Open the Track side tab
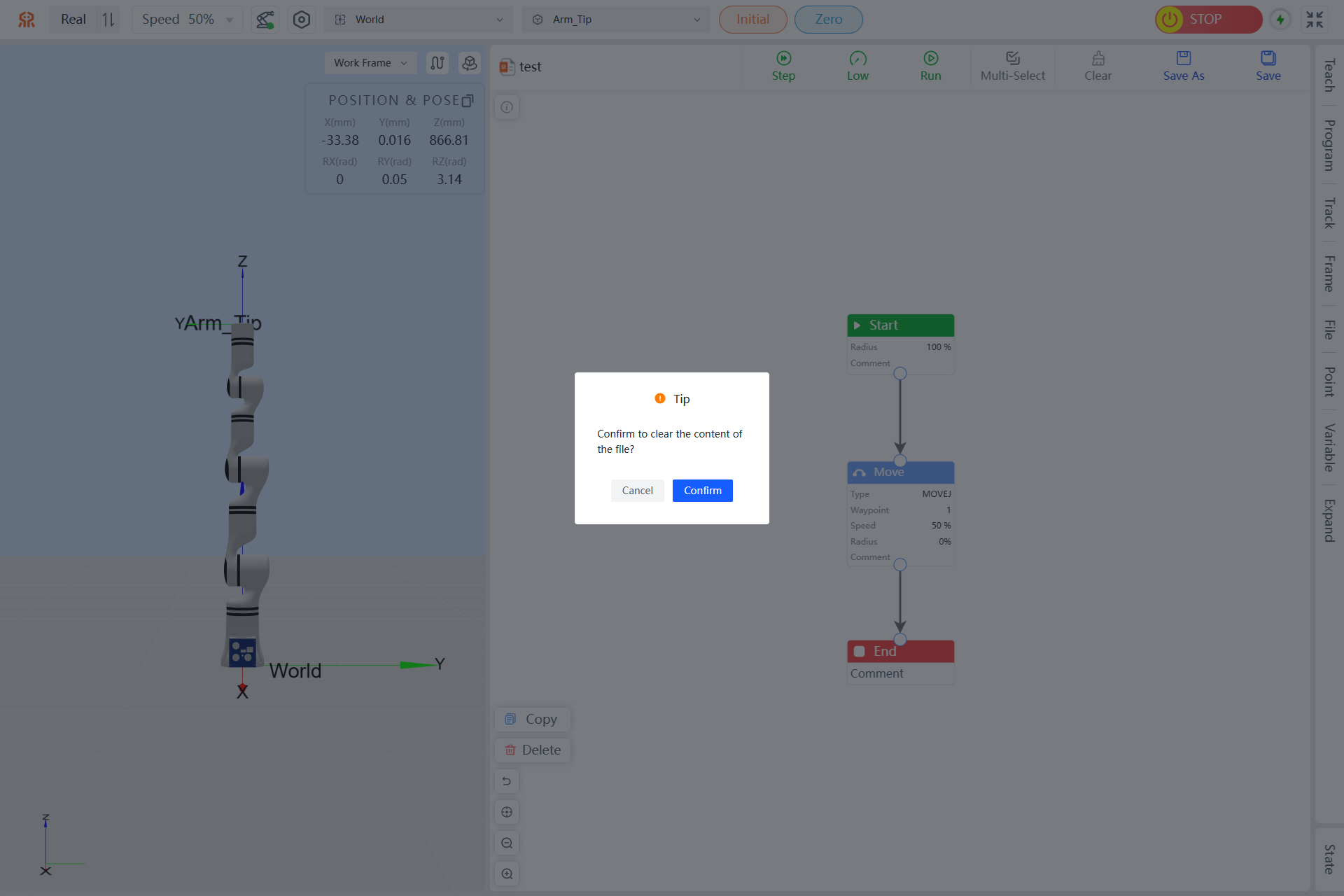The width and height of the screenshot is (1344, 896). [1329, 213]
